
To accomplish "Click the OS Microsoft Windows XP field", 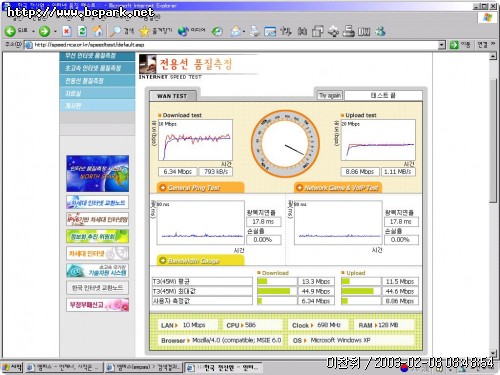I will click(x=352, y=340).
